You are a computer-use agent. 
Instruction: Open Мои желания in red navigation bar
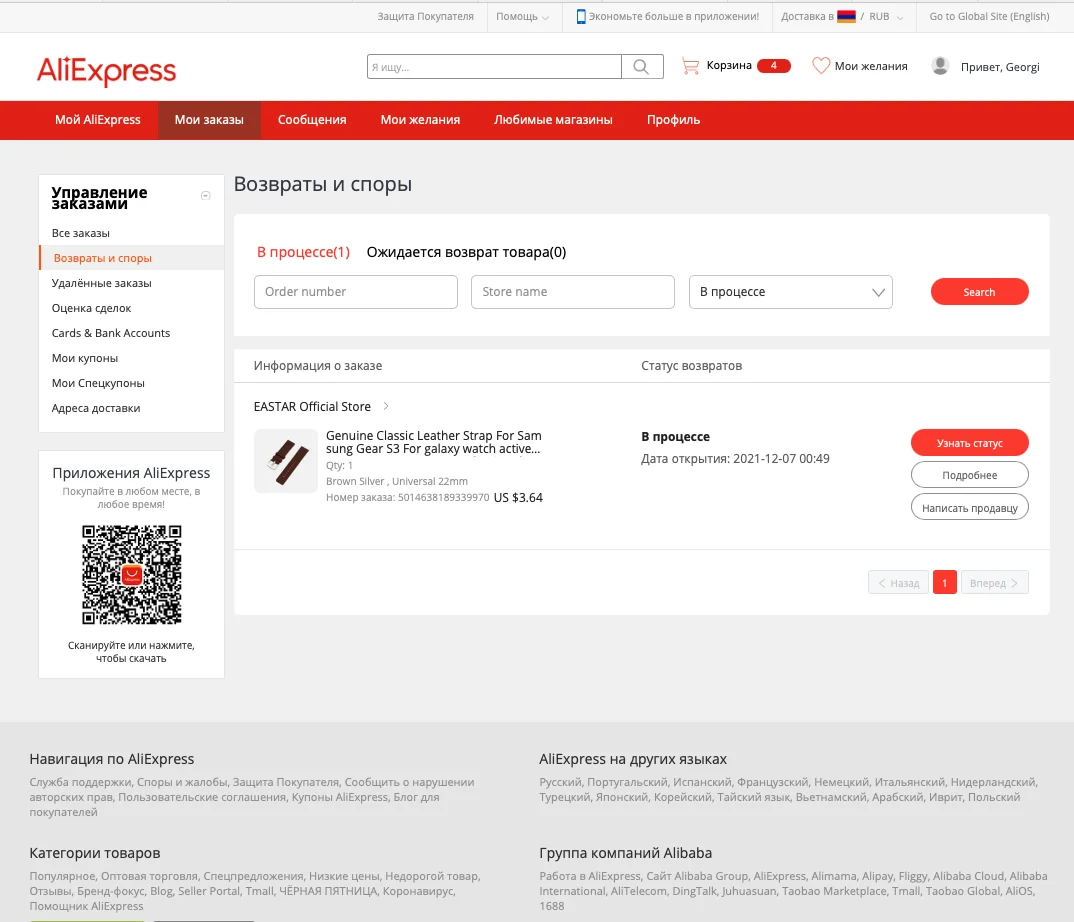click(x=420, y=120)
